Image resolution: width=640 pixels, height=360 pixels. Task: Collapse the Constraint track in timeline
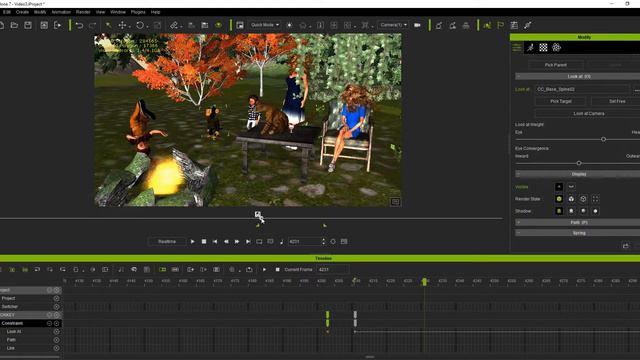click(x=49, y=323)
